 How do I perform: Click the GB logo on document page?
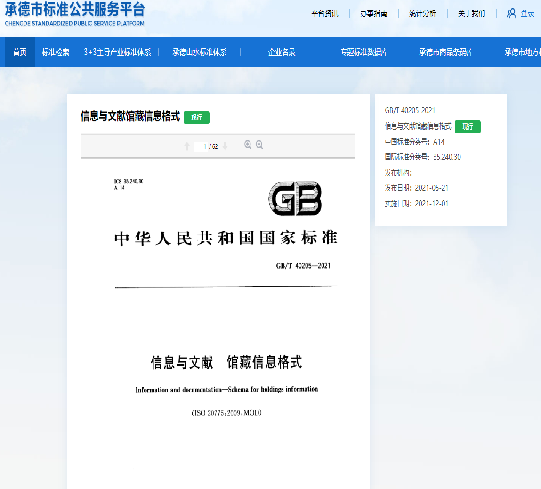point(295,198)
